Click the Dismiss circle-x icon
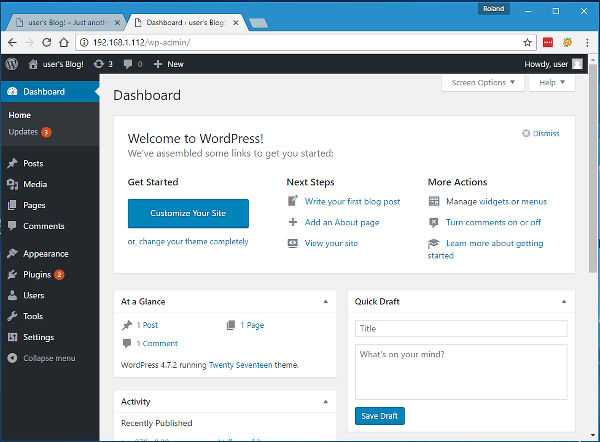 526,133
